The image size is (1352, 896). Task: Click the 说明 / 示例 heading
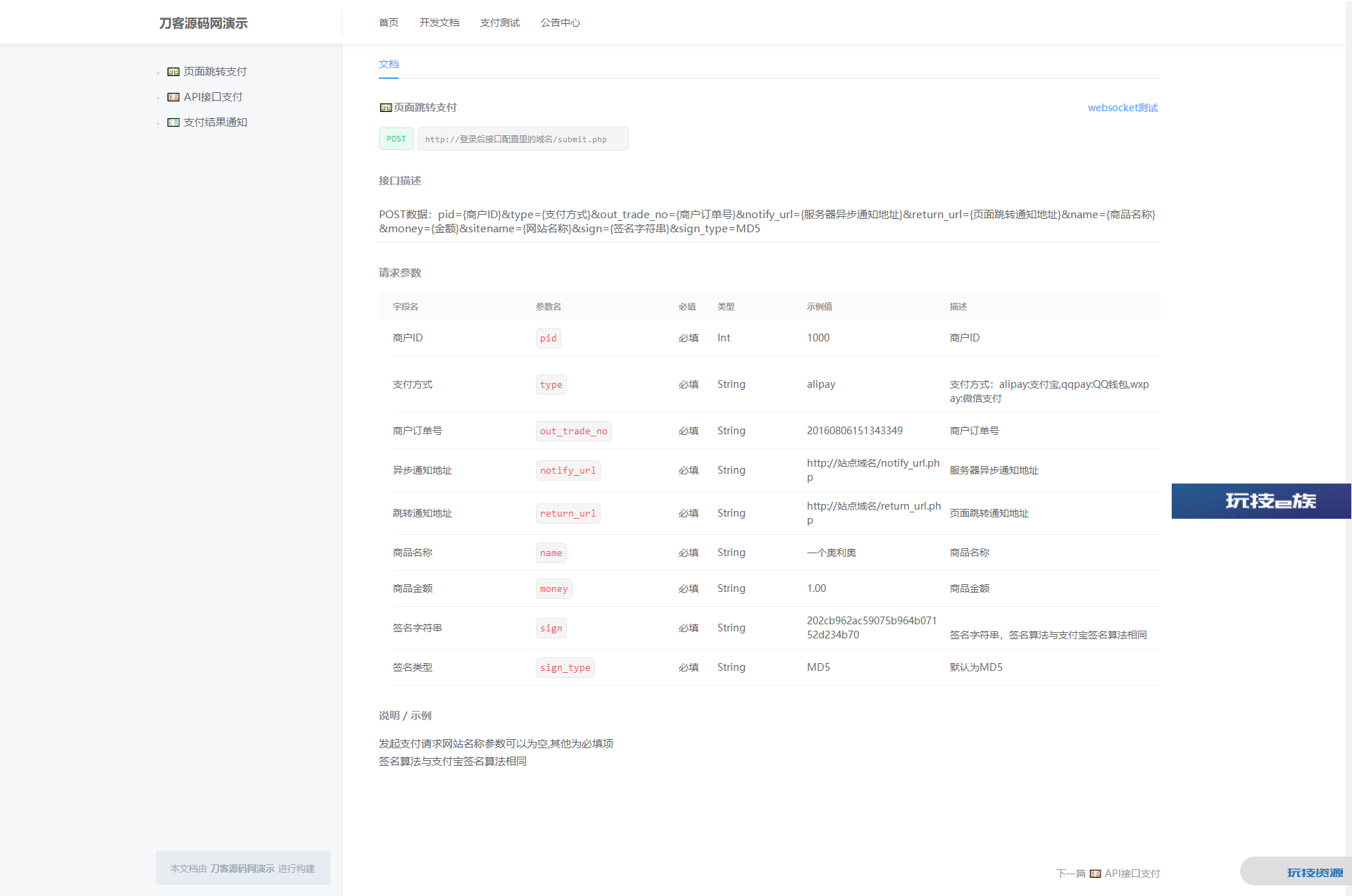click(x=405, y=716)
